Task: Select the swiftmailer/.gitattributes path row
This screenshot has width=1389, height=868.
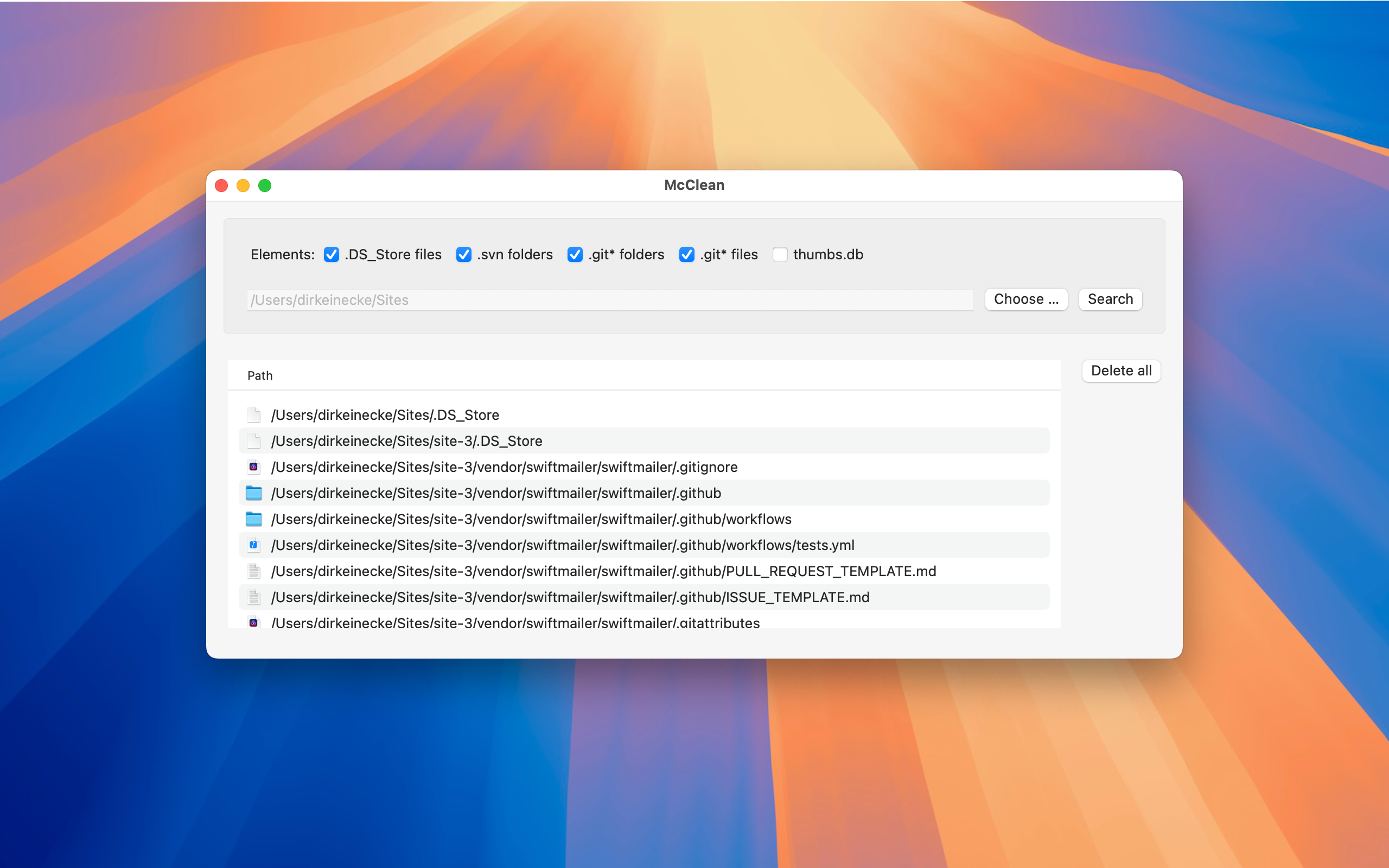Action: 644,621
